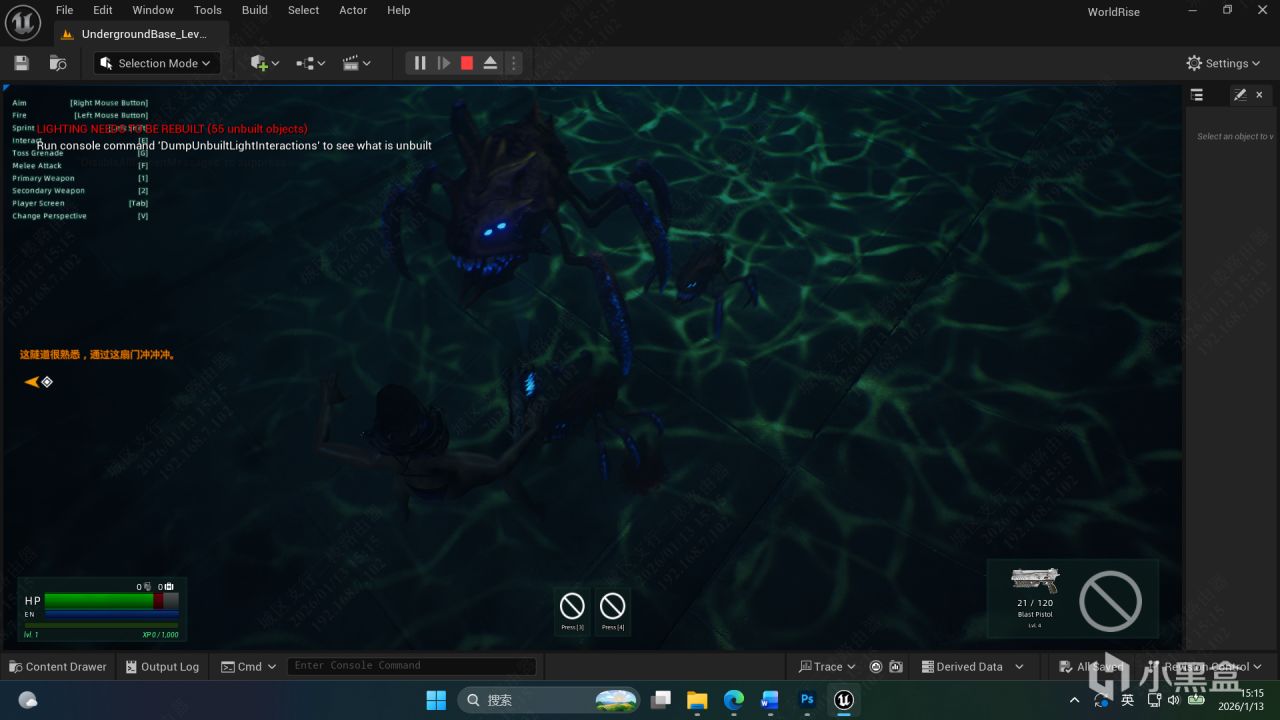The image size is (1280, 720).
Task: Open the Help menu
Action: tap(399, 10)
